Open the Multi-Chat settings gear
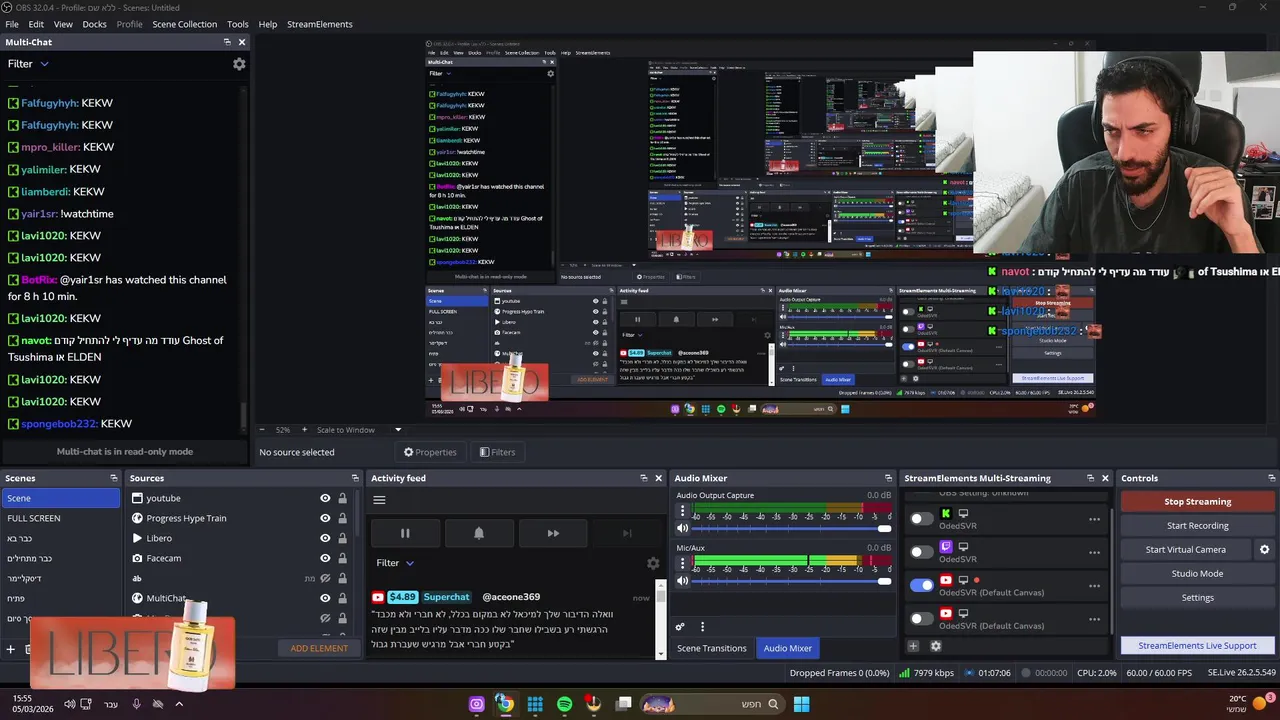 pyautogui.click(x=239, y=64)
